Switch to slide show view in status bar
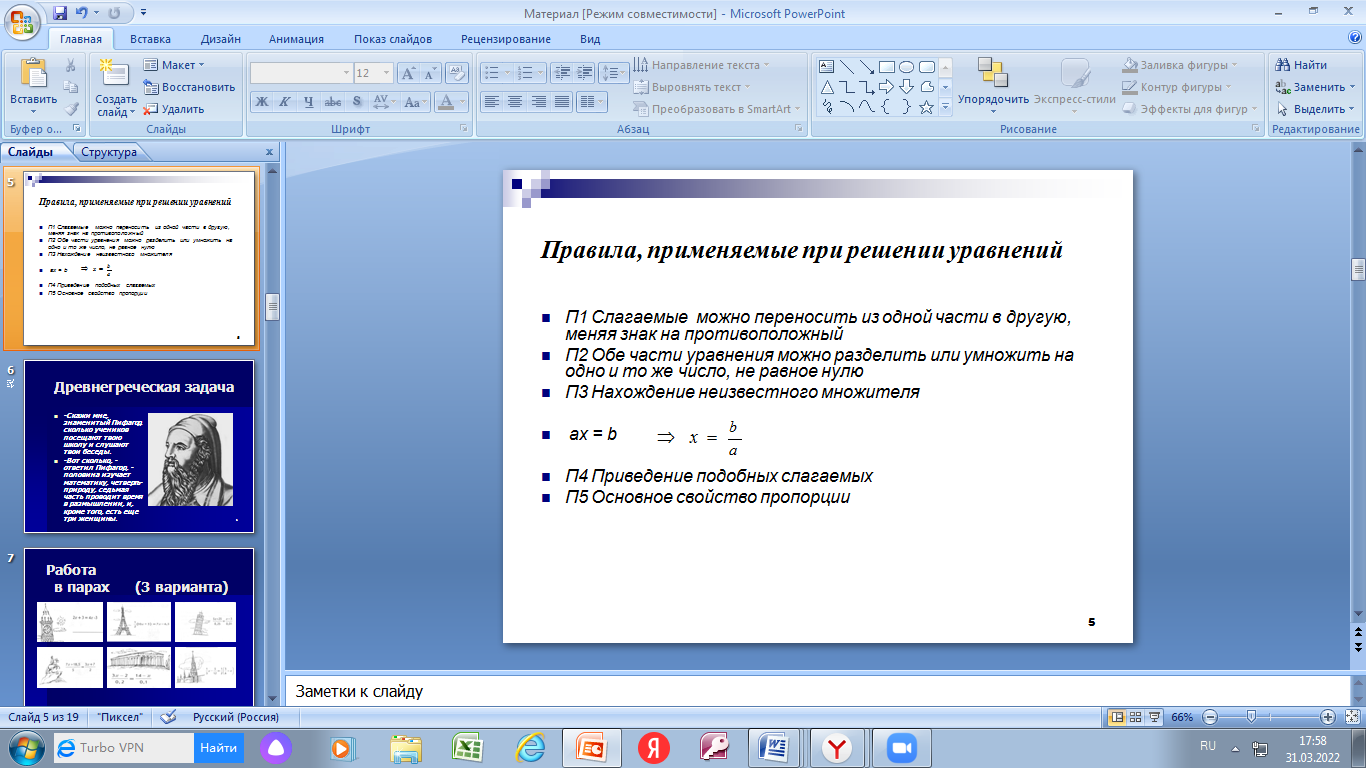The width and height of the screenshot is (1366, 768). coord(1155,717)
